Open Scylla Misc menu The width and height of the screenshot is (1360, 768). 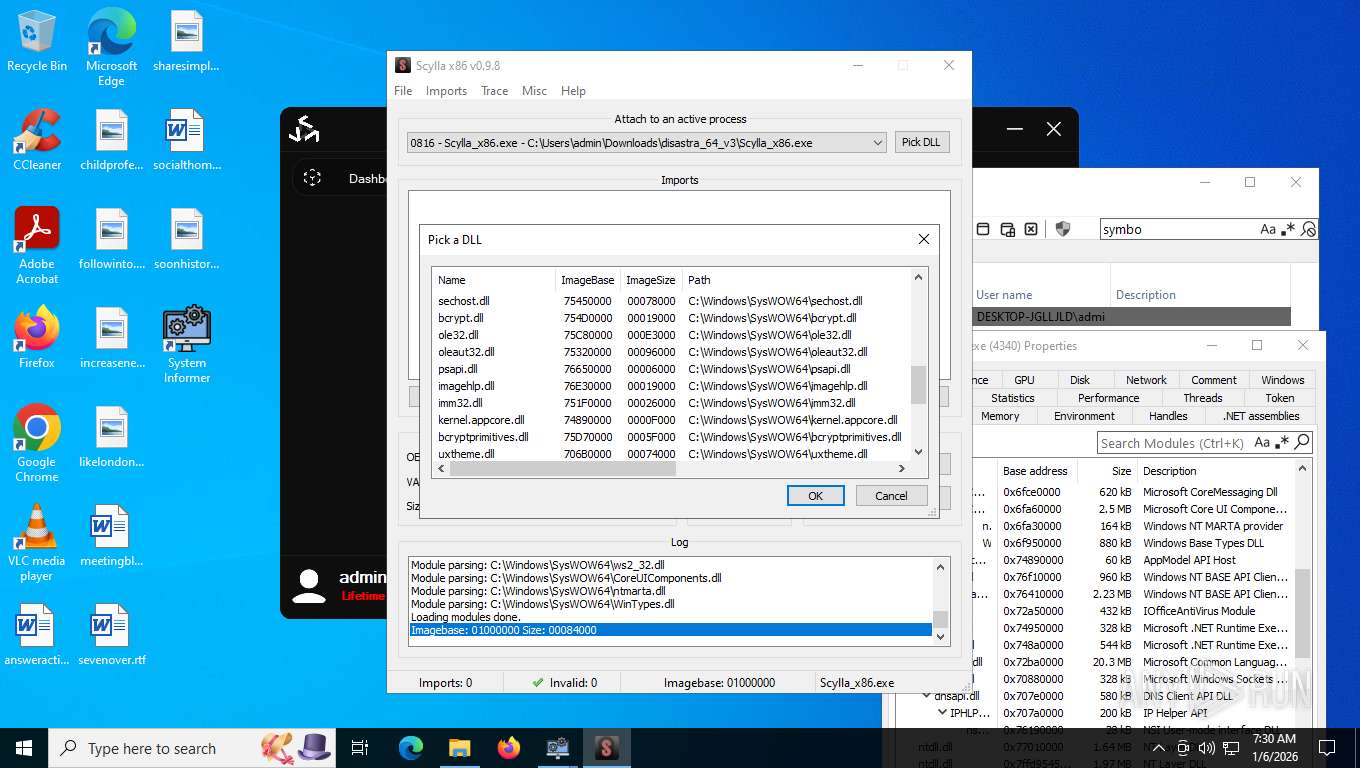534,91
